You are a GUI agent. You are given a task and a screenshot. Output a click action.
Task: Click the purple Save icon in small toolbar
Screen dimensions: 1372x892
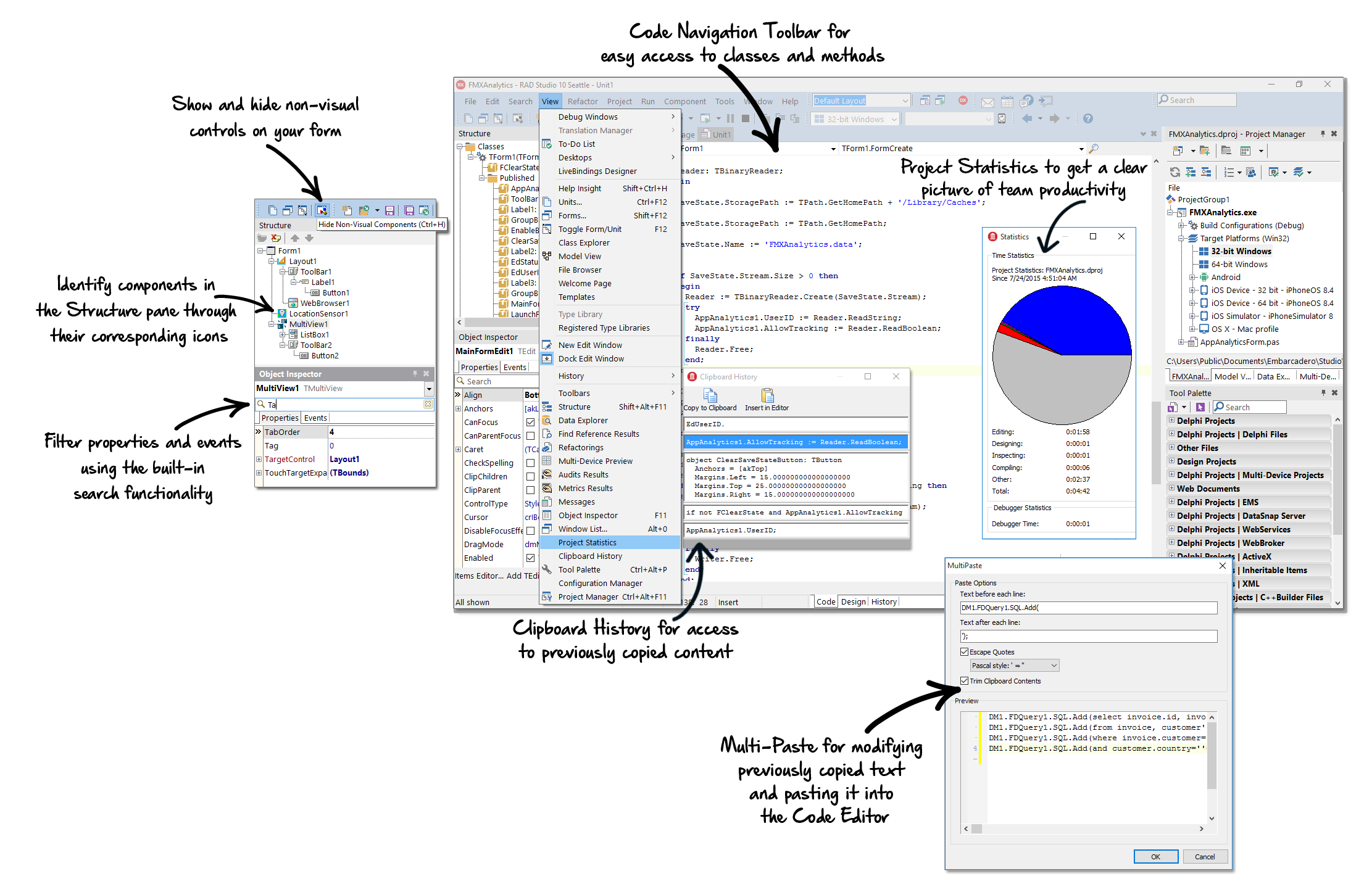coord(389,210)
